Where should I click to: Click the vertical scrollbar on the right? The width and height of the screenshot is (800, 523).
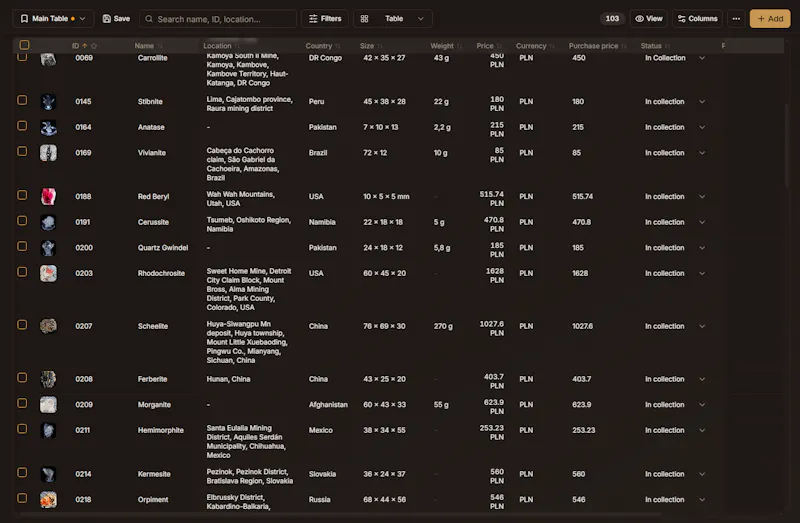coord(787,145)
